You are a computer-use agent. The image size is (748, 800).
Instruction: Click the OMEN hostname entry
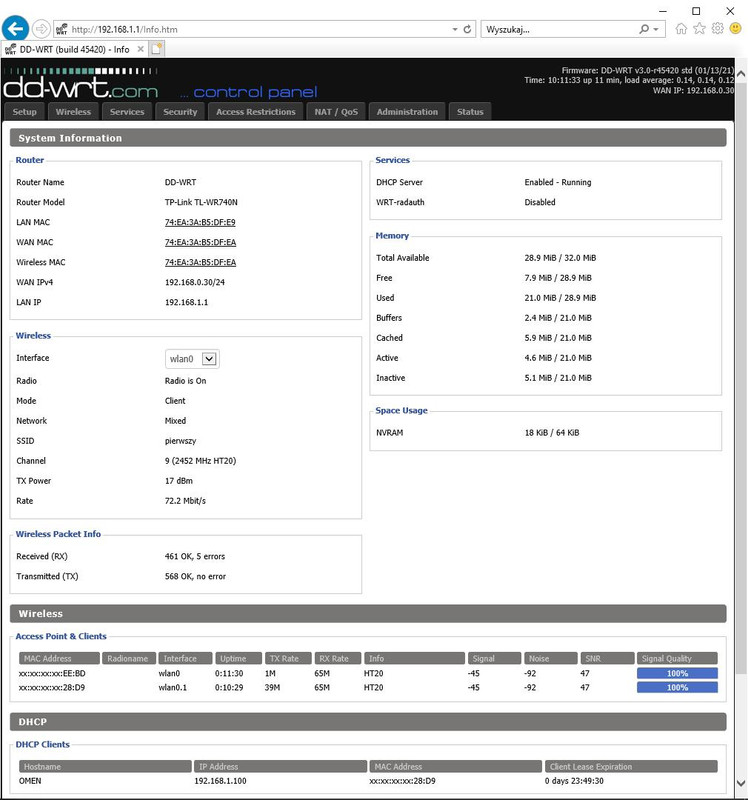click(x=30, y=781)
